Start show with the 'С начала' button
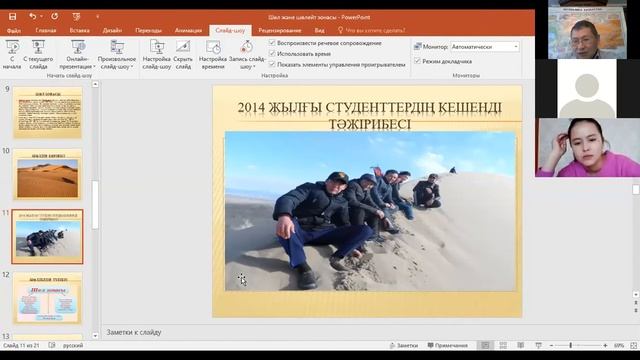Screen dimensions: 640x360 point(12,54)
